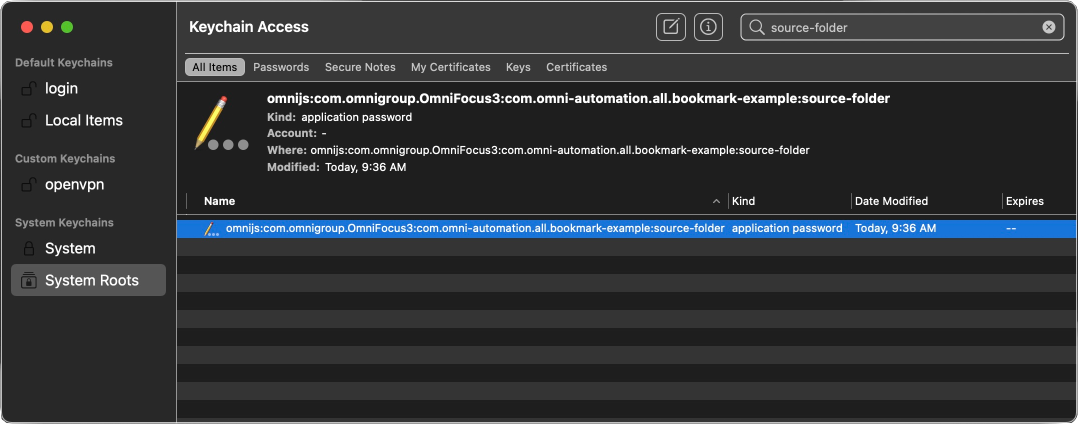Click the cabinet lock icon beside System Roots
1078x424 pixels.
click(29, 280)
